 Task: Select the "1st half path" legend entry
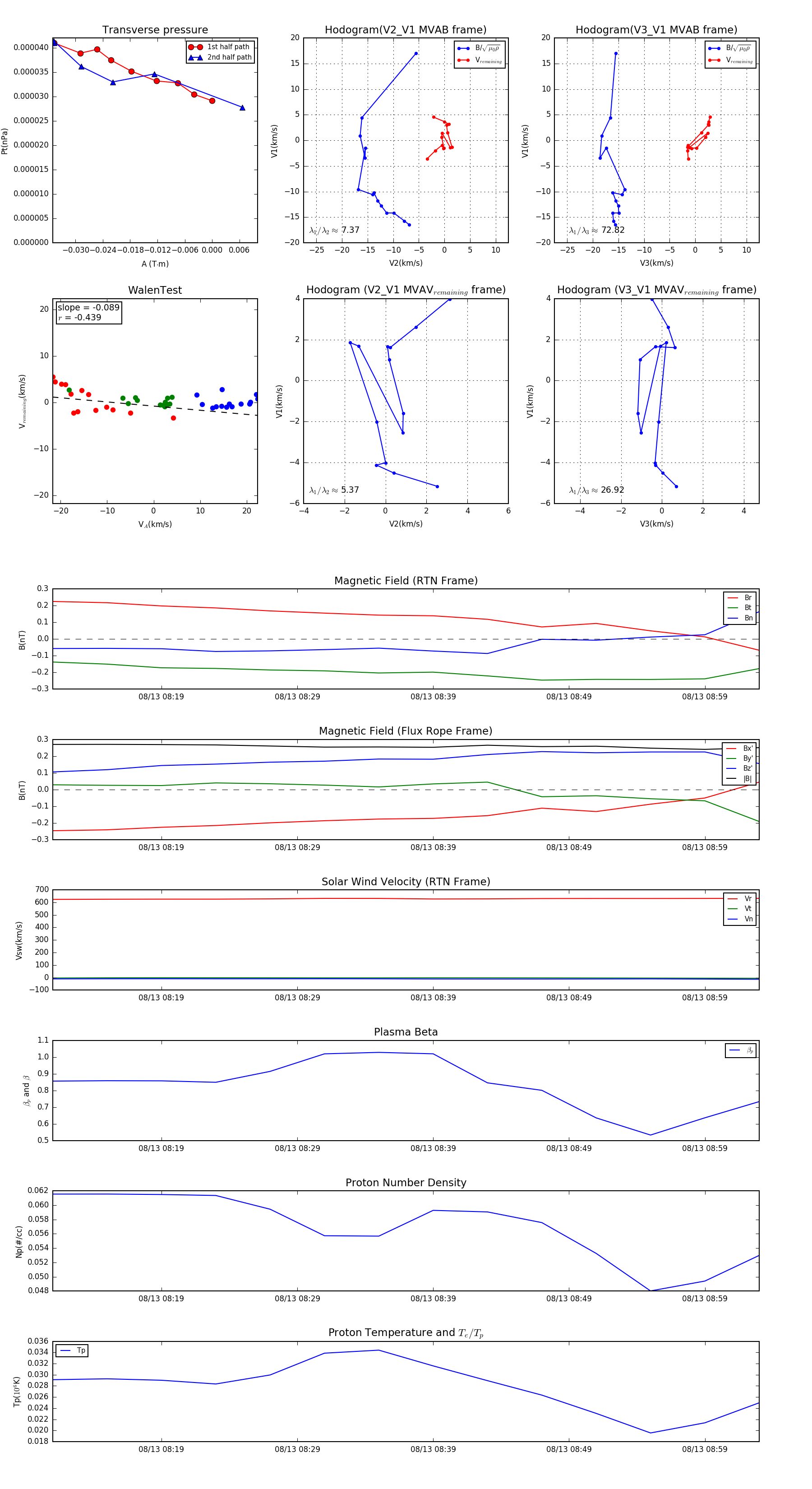point(220,47)
